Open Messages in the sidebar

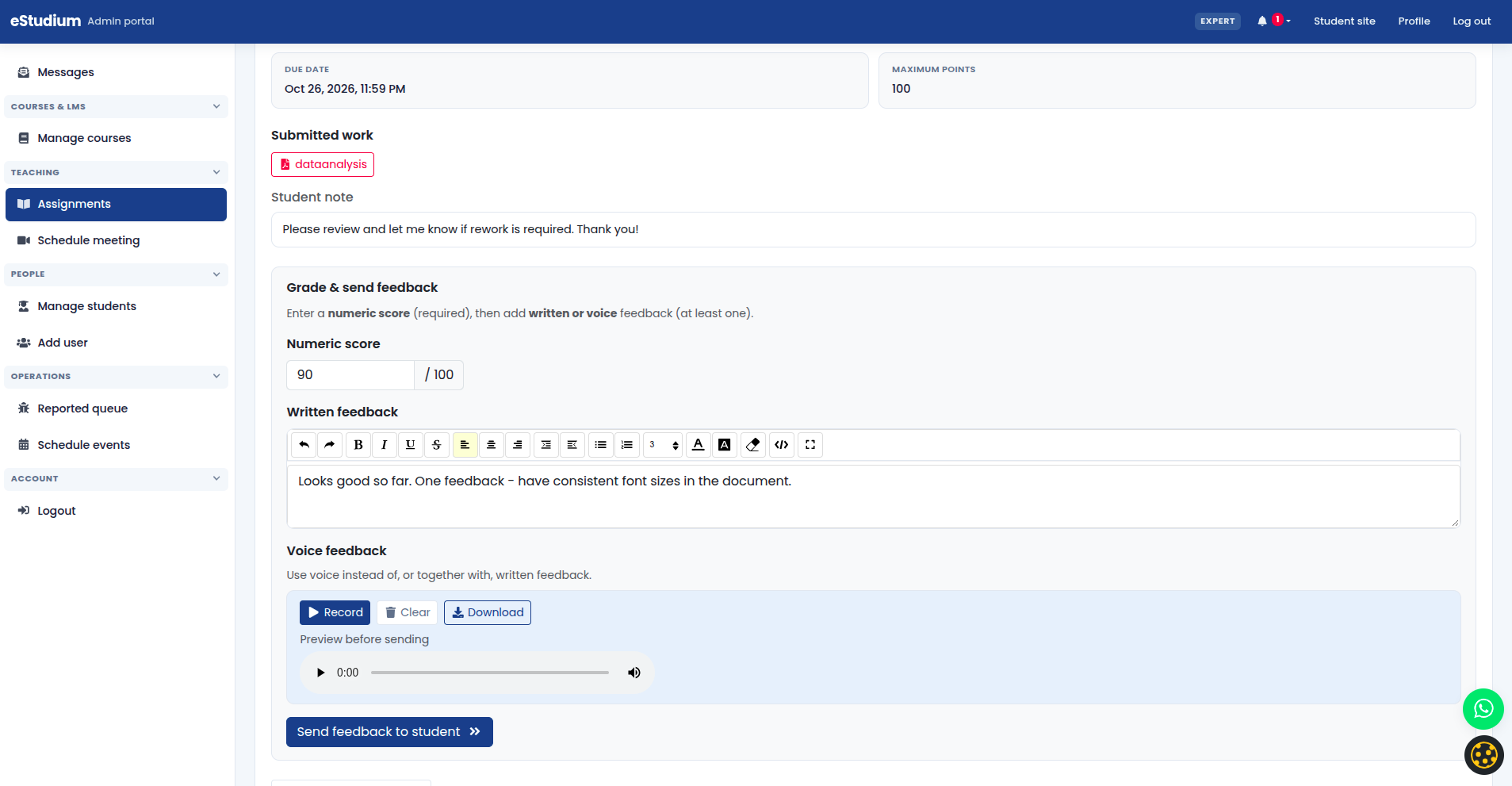pyautogui.click(x=116, y=72)
